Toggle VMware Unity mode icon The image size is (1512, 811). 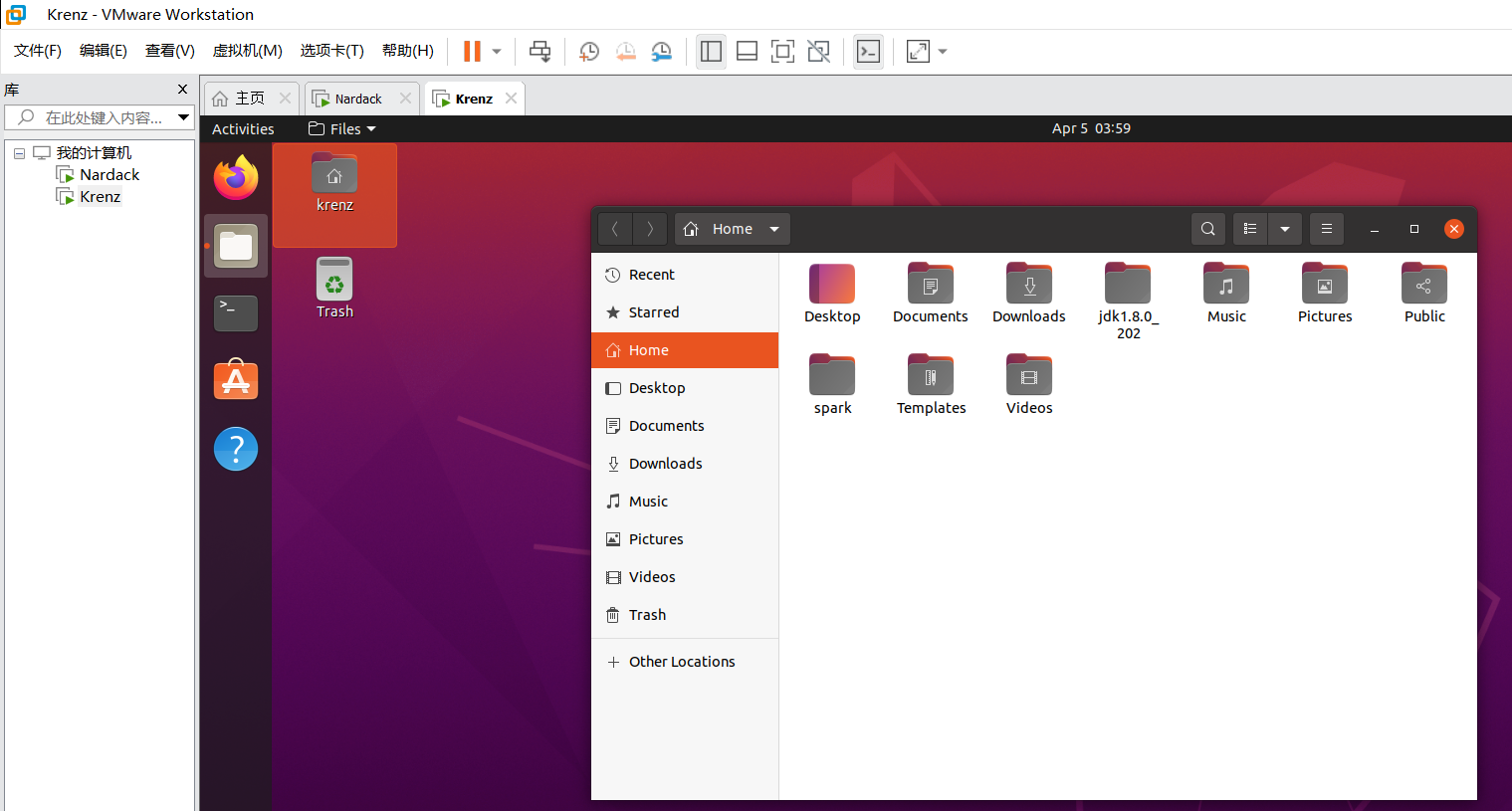pos(818,51)
